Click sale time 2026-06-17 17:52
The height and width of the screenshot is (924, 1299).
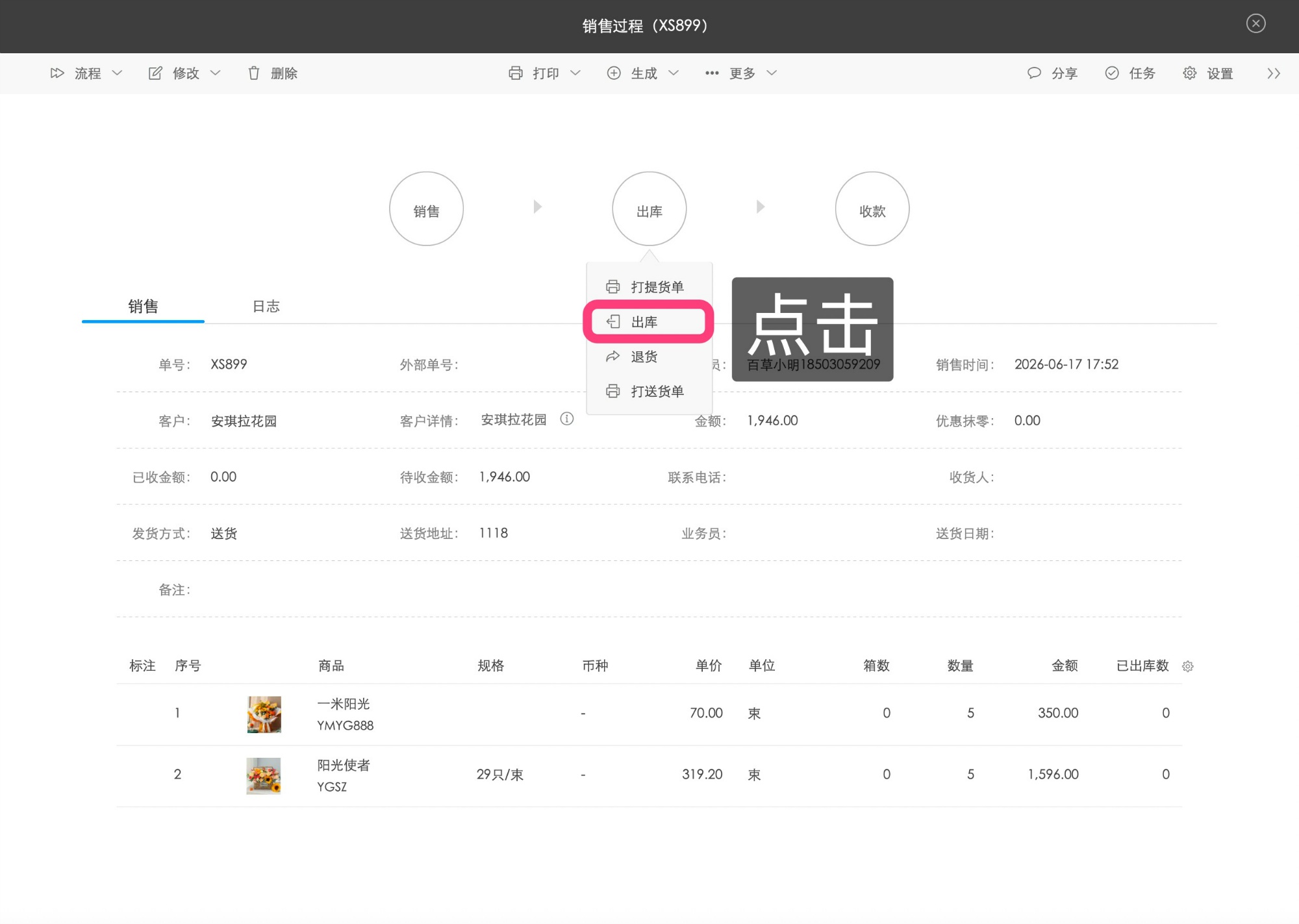click(x=1066, y=364)
